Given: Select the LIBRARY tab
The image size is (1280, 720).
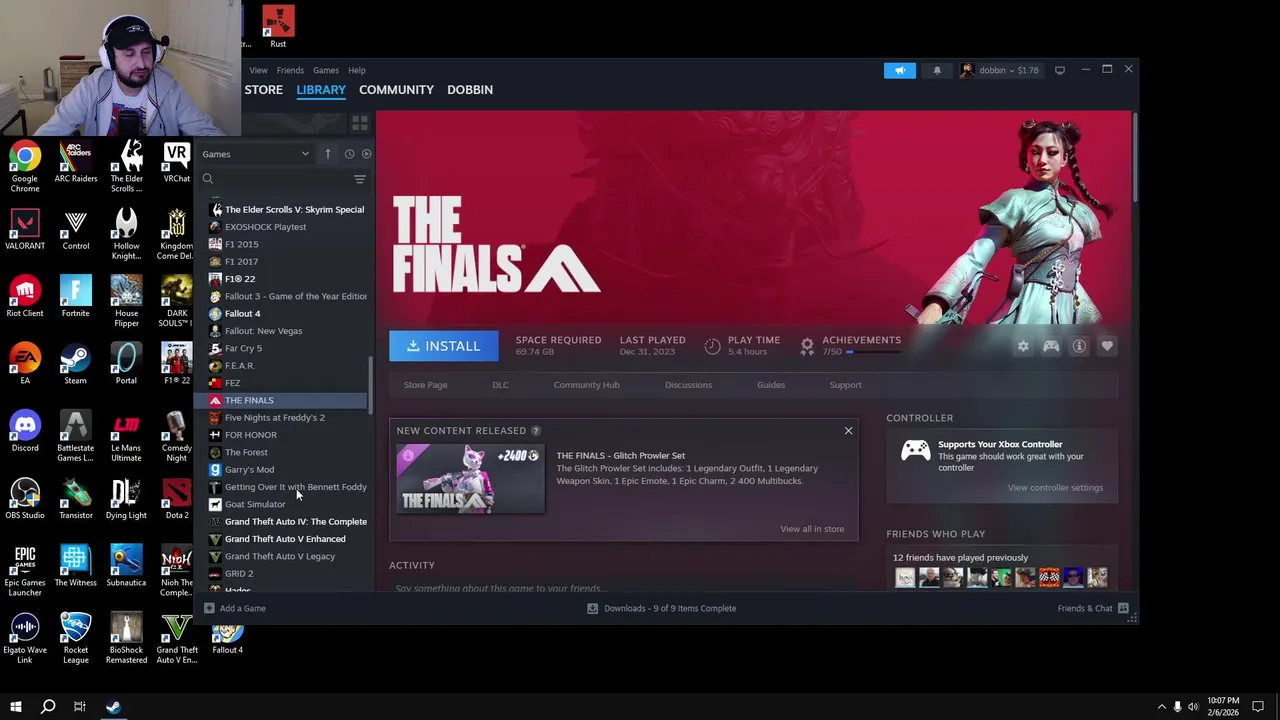Looking at the screenshot, I should pyautogui.click(x=321, y=90).
